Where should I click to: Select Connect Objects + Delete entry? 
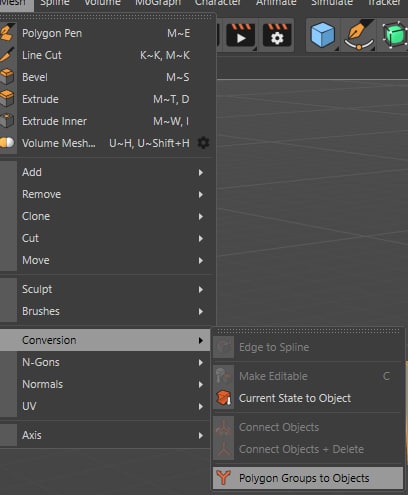tap(307, 449)
